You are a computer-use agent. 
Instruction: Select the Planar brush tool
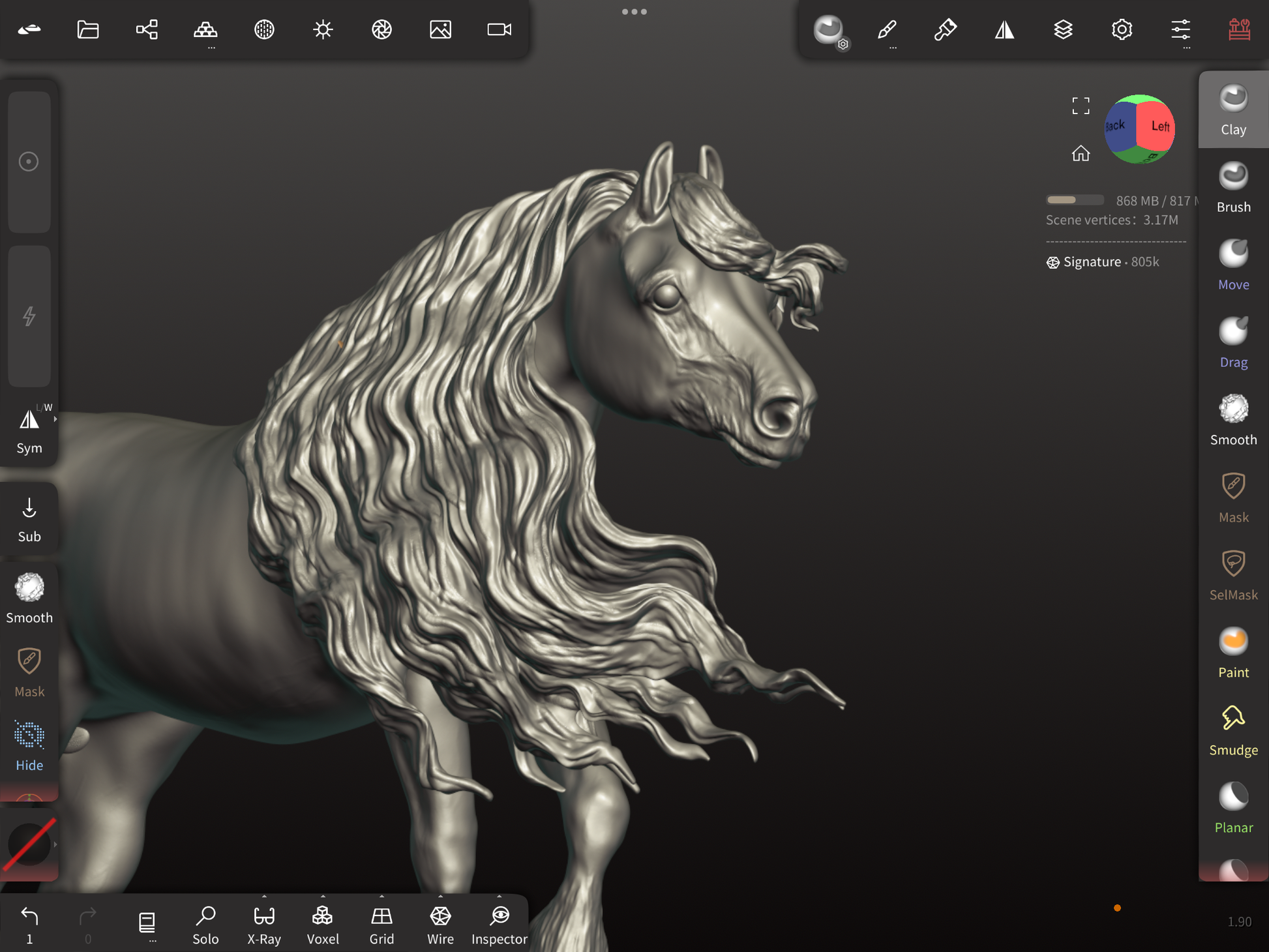(x=1233, y=808)
